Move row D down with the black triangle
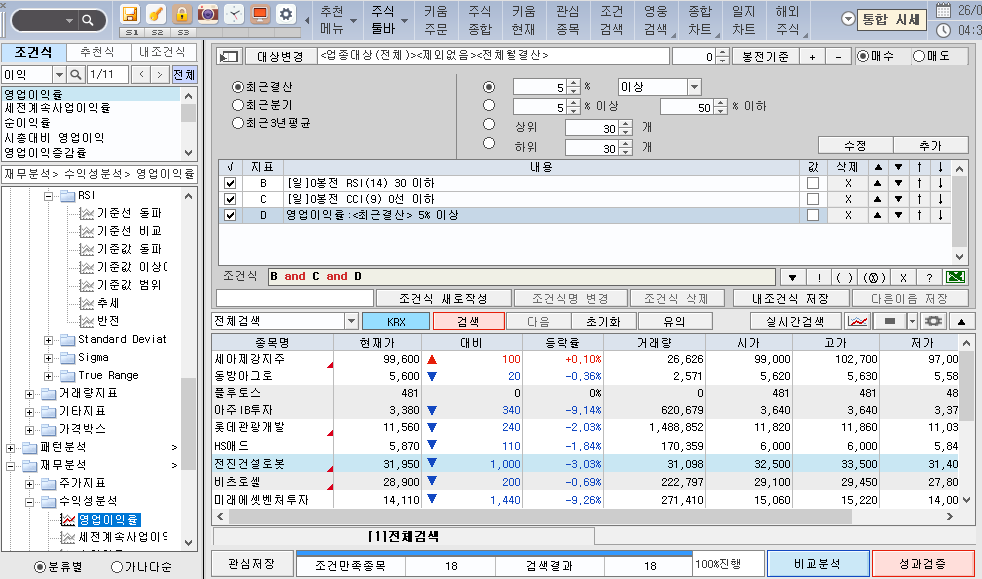This screenshot has width=982, height=579. click(x=899, y=215)
